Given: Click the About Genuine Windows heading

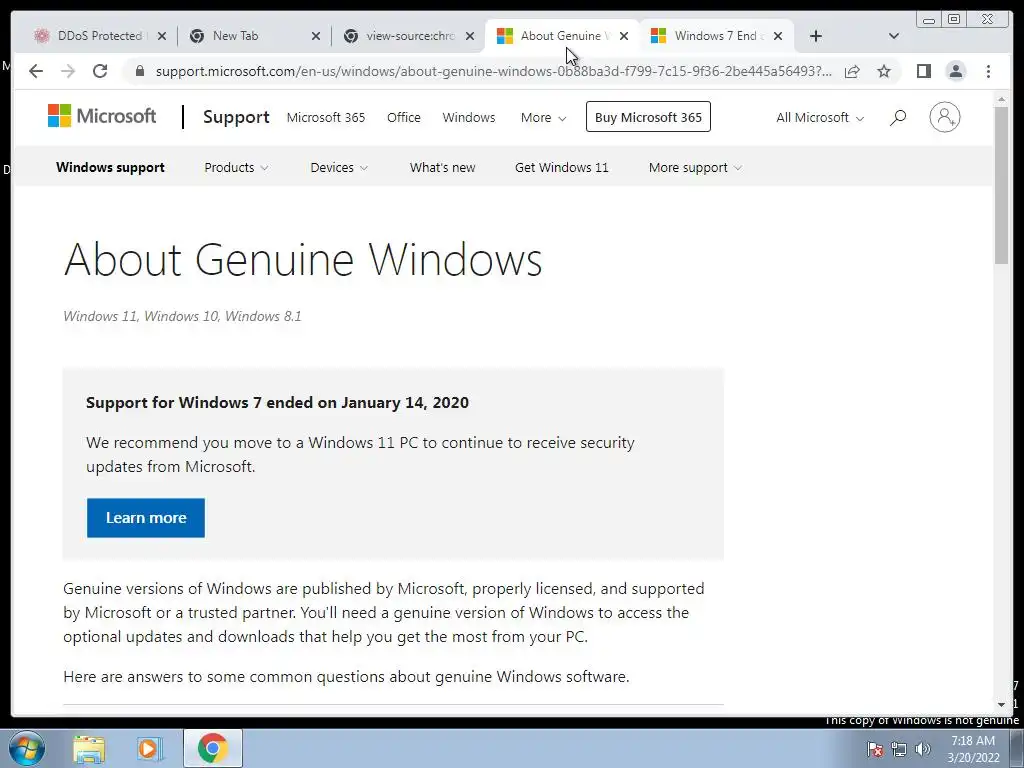Looking at the screenshot, I should tap(303, 259).
